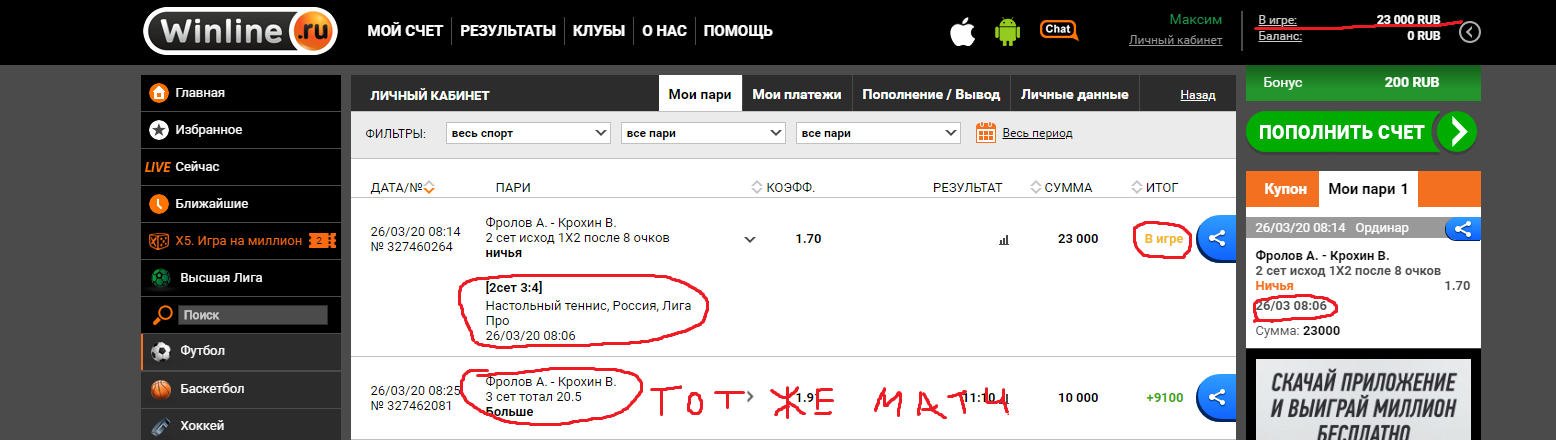Viewport: 1556px width, 440px height.
Task: Show statistics chart icon for first bet
Action: 1004,240
